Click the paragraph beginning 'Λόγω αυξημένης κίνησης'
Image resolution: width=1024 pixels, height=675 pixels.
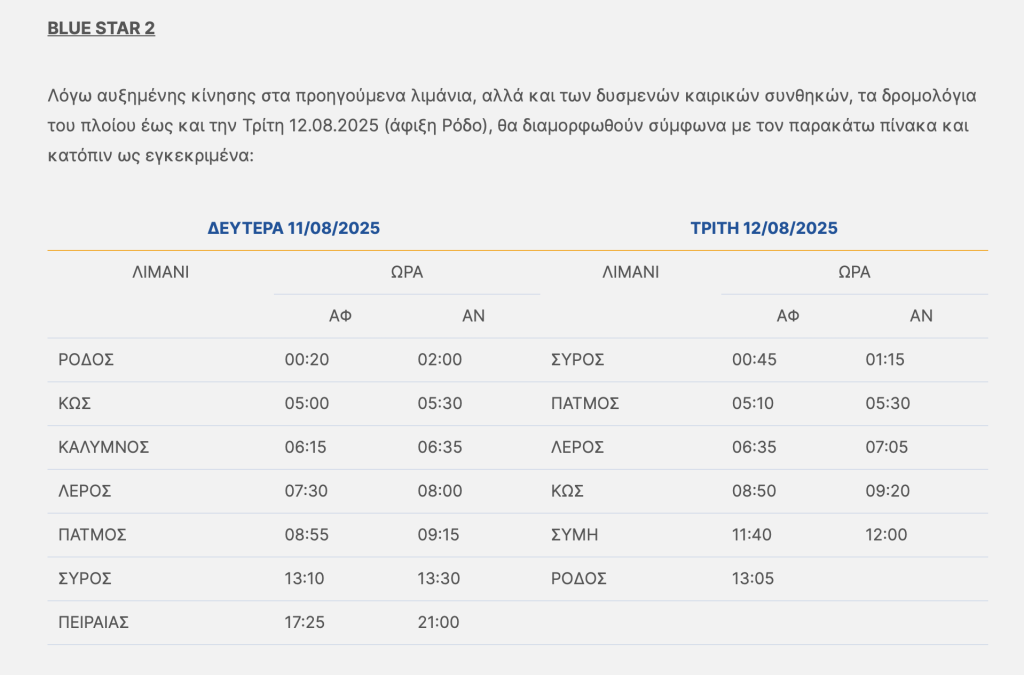512,125
